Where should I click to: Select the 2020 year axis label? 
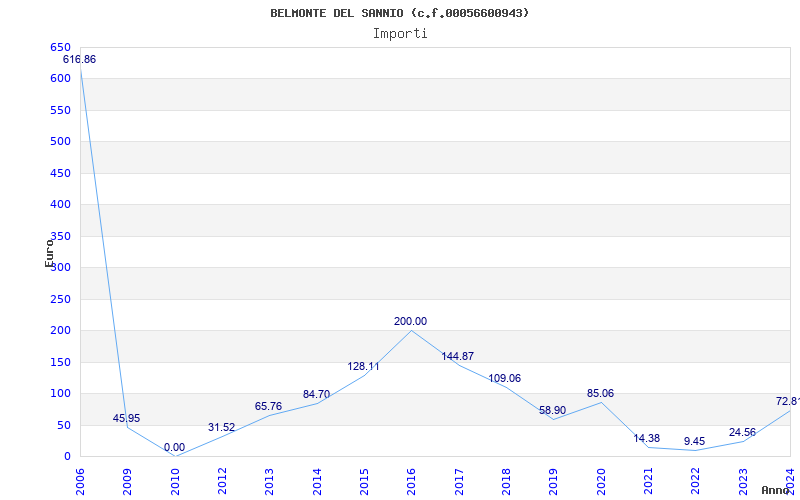coord(601,482)
